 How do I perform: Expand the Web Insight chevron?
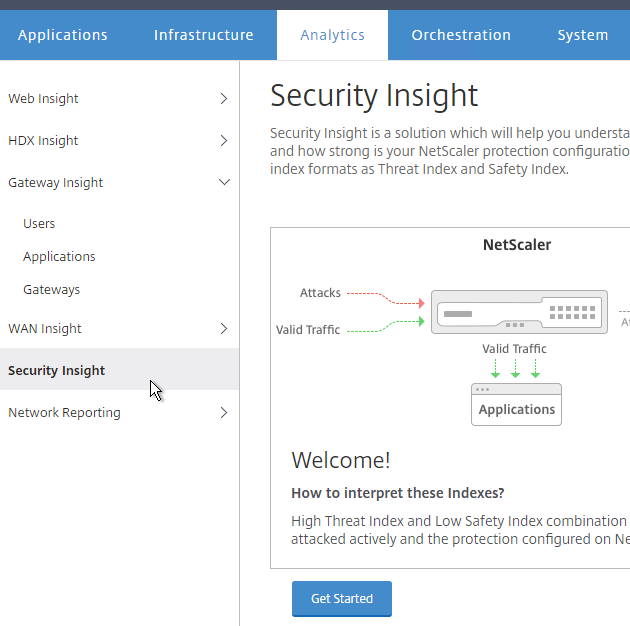coord(224,98)
